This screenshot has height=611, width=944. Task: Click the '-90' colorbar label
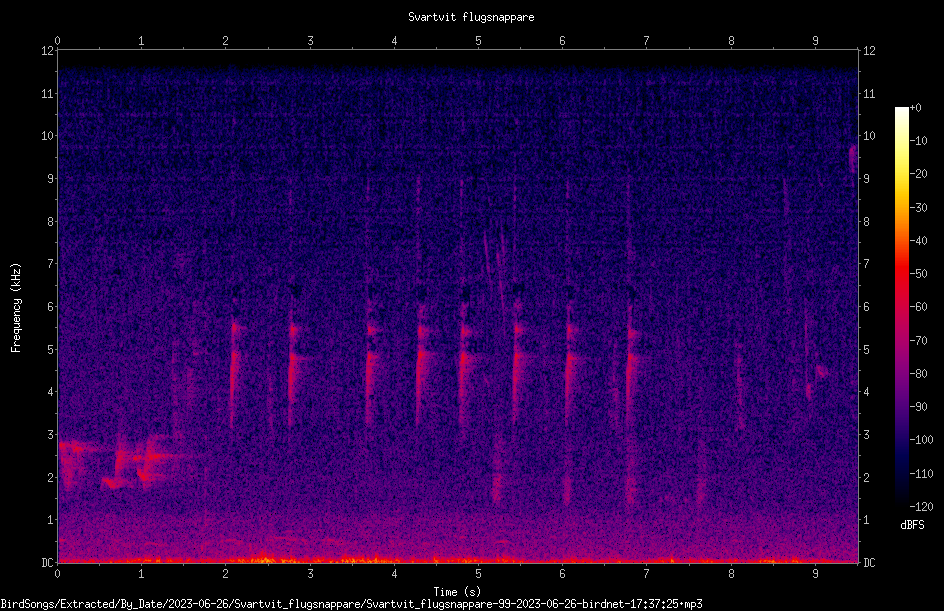[918, 407]
